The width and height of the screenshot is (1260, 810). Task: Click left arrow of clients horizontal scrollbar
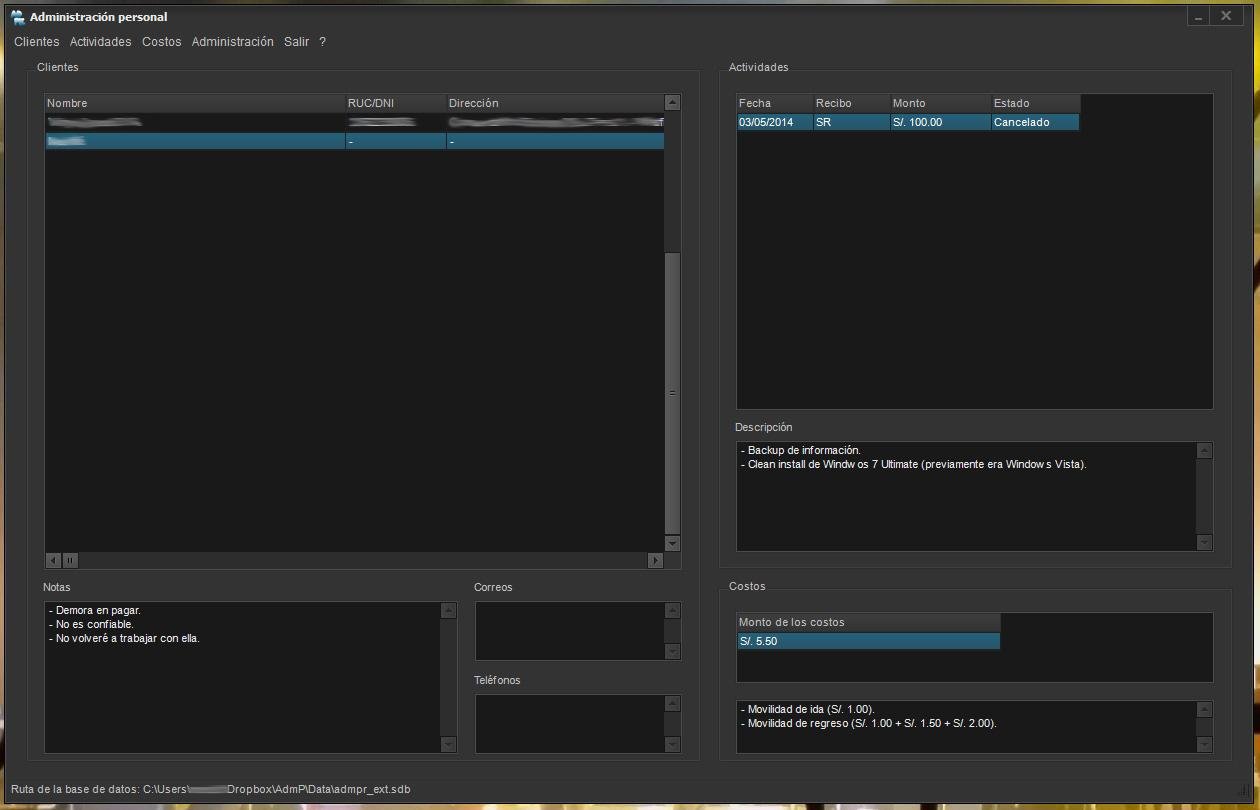54,560
